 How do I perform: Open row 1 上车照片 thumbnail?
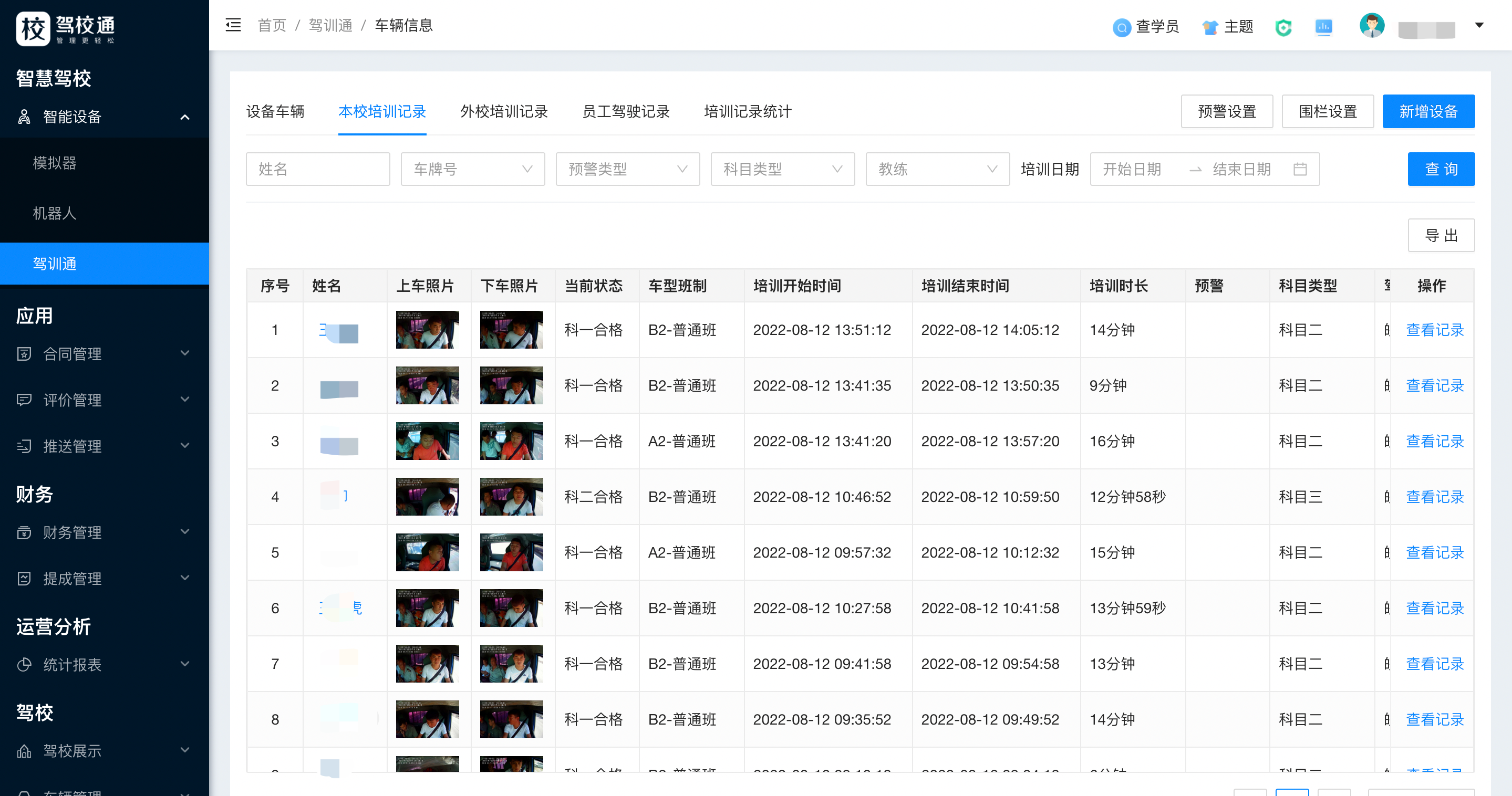click(427, 330)
